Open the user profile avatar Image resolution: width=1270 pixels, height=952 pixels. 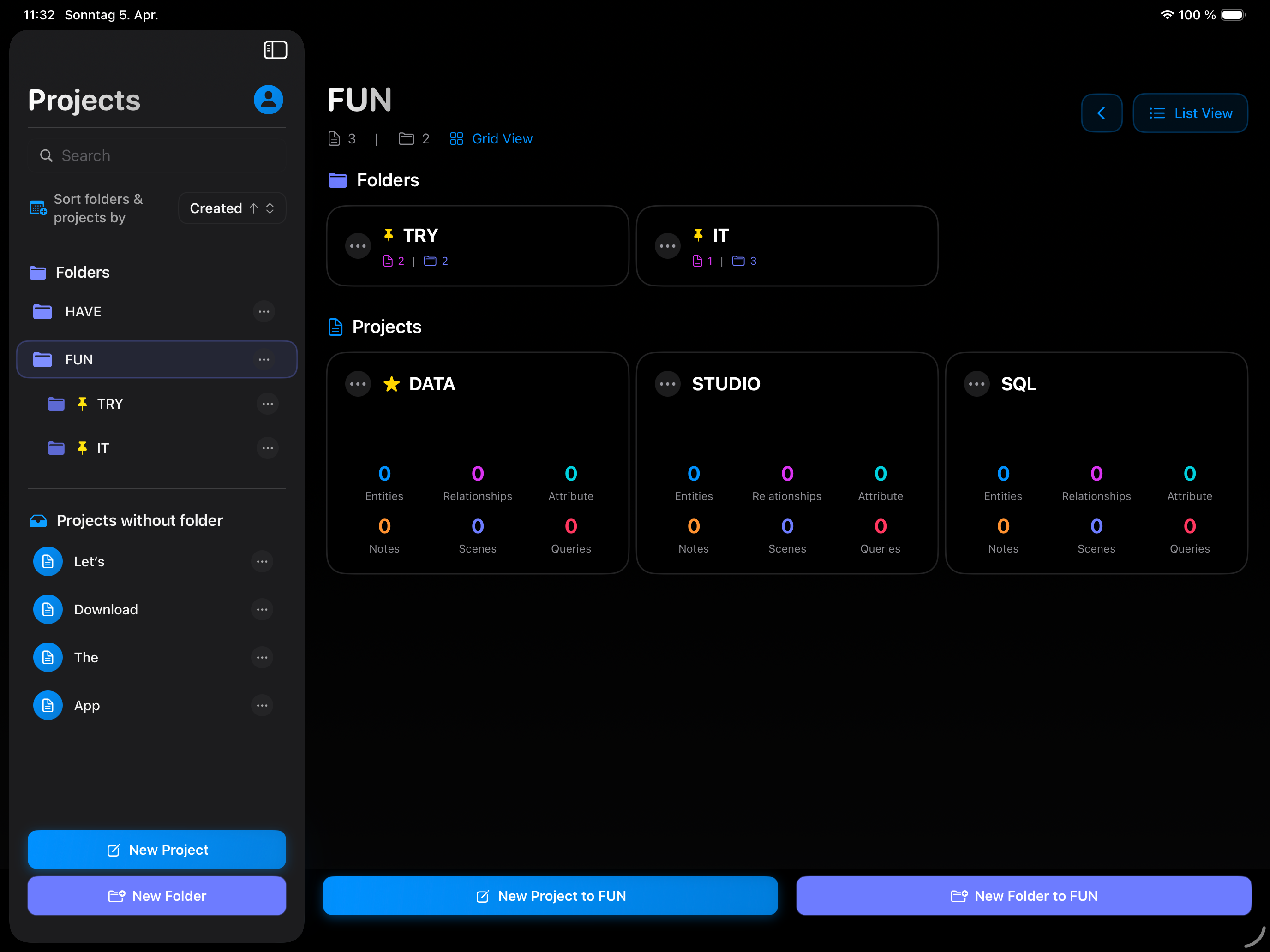[x=268, y=100]
